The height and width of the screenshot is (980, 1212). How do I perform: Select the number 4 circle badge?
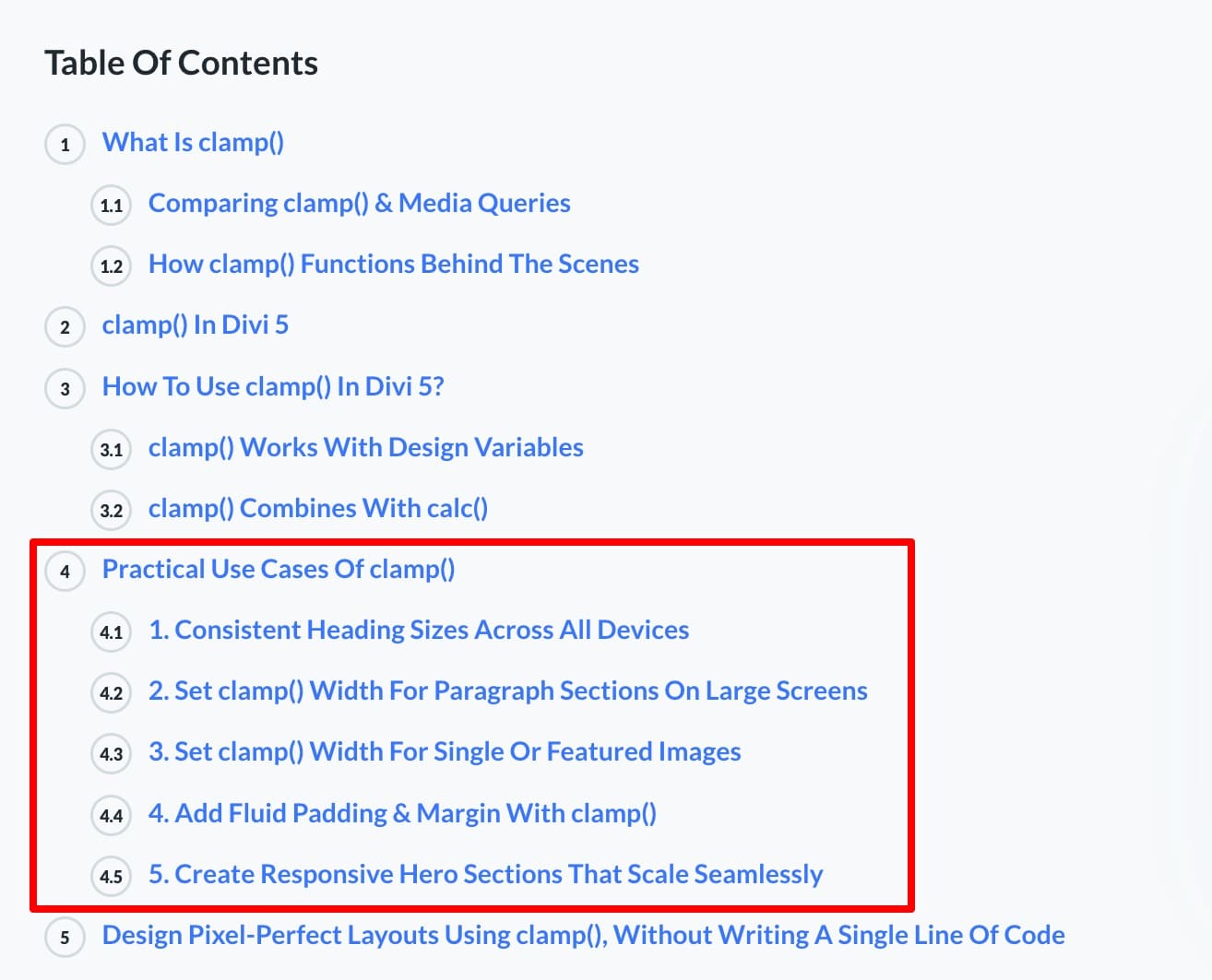[65, 572]
